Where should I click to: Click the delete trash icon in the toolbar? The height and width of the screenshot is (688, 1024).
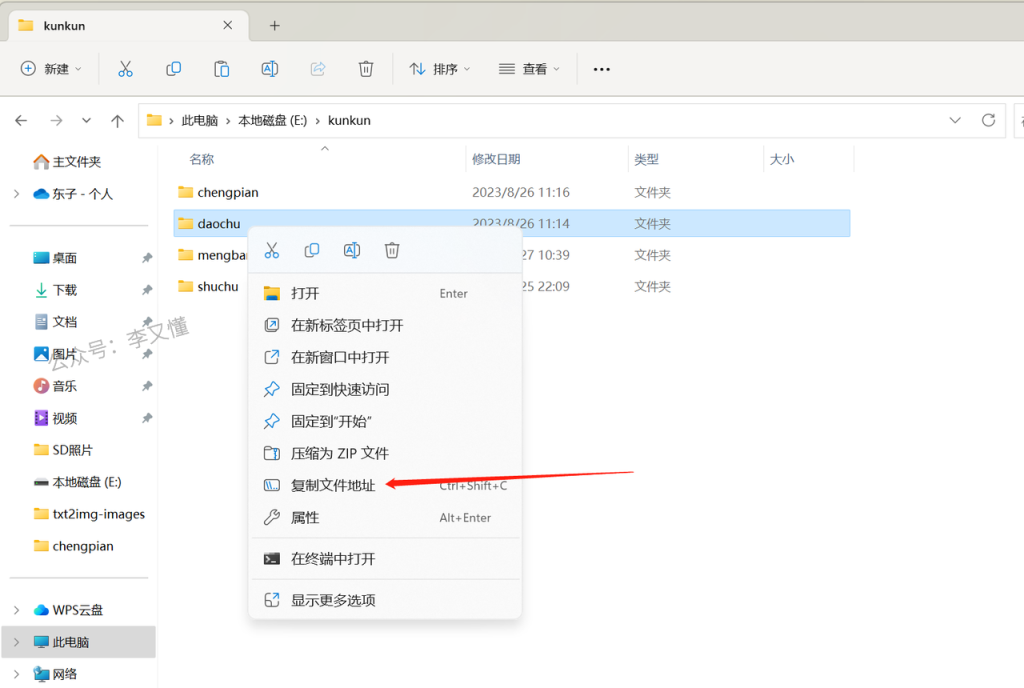click(366, 69)
